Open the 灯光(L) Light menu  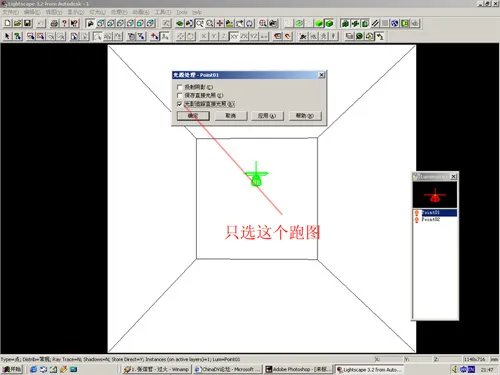pyautogui.click(x=97, y=12)
